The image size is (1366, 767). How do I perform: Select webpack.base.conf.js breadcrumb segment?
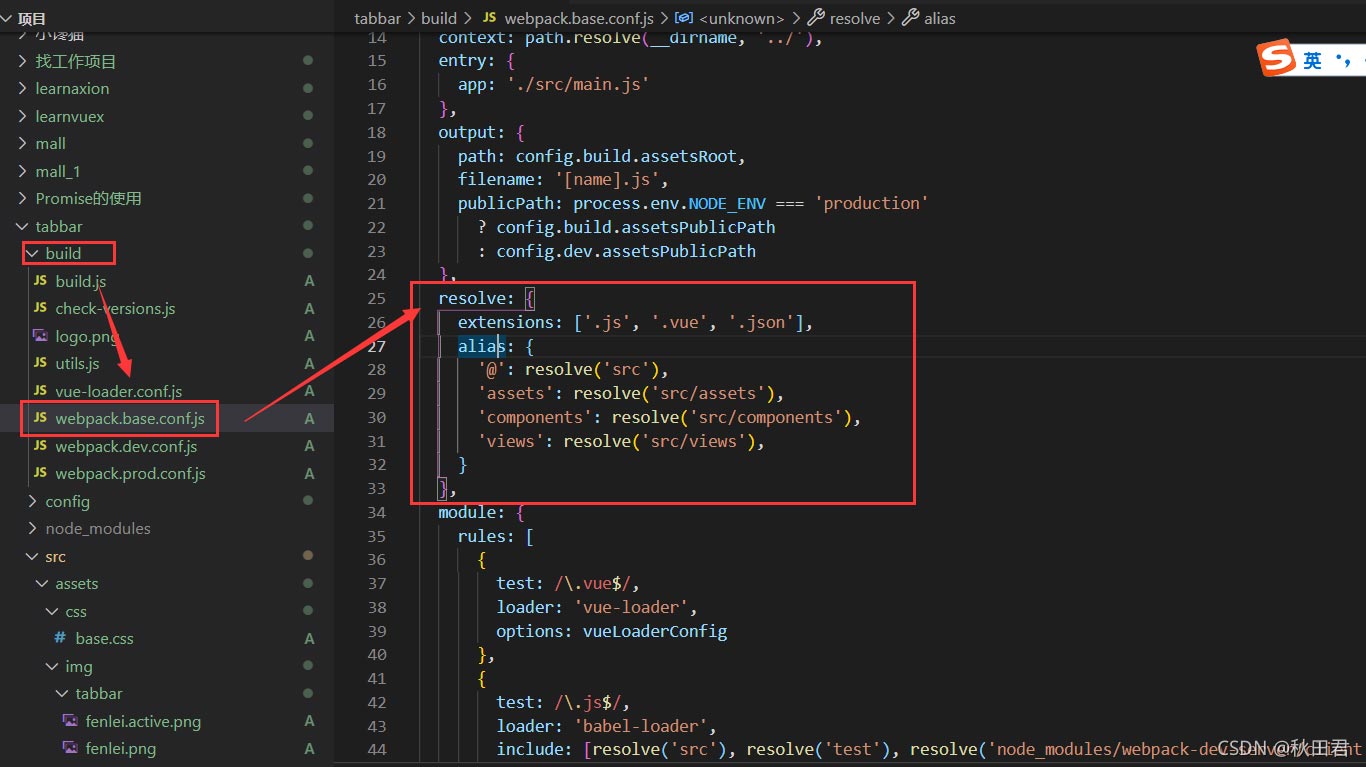pyautogui.click(x=579, y=18)
